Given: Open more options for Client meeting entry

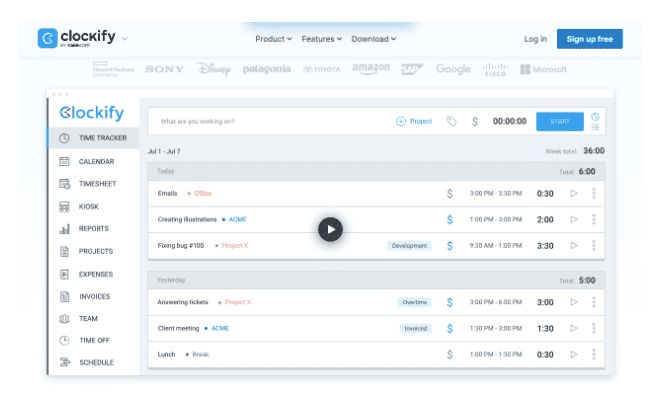Looking at the screenshot, I should click(x=594, y=328).
